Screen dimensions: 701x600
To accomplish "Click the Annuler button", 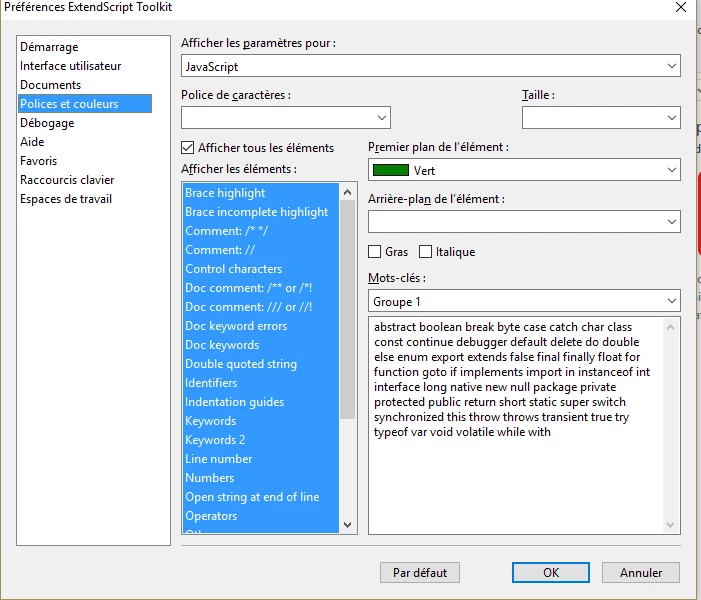I will (x=641, y=573).
